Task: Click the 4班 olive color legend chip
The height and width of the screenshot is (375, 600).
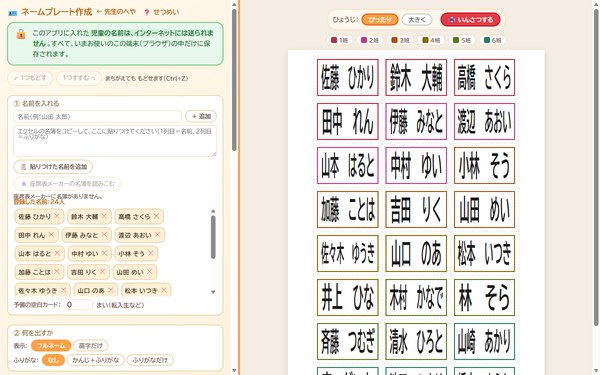Action: [431, 40]
